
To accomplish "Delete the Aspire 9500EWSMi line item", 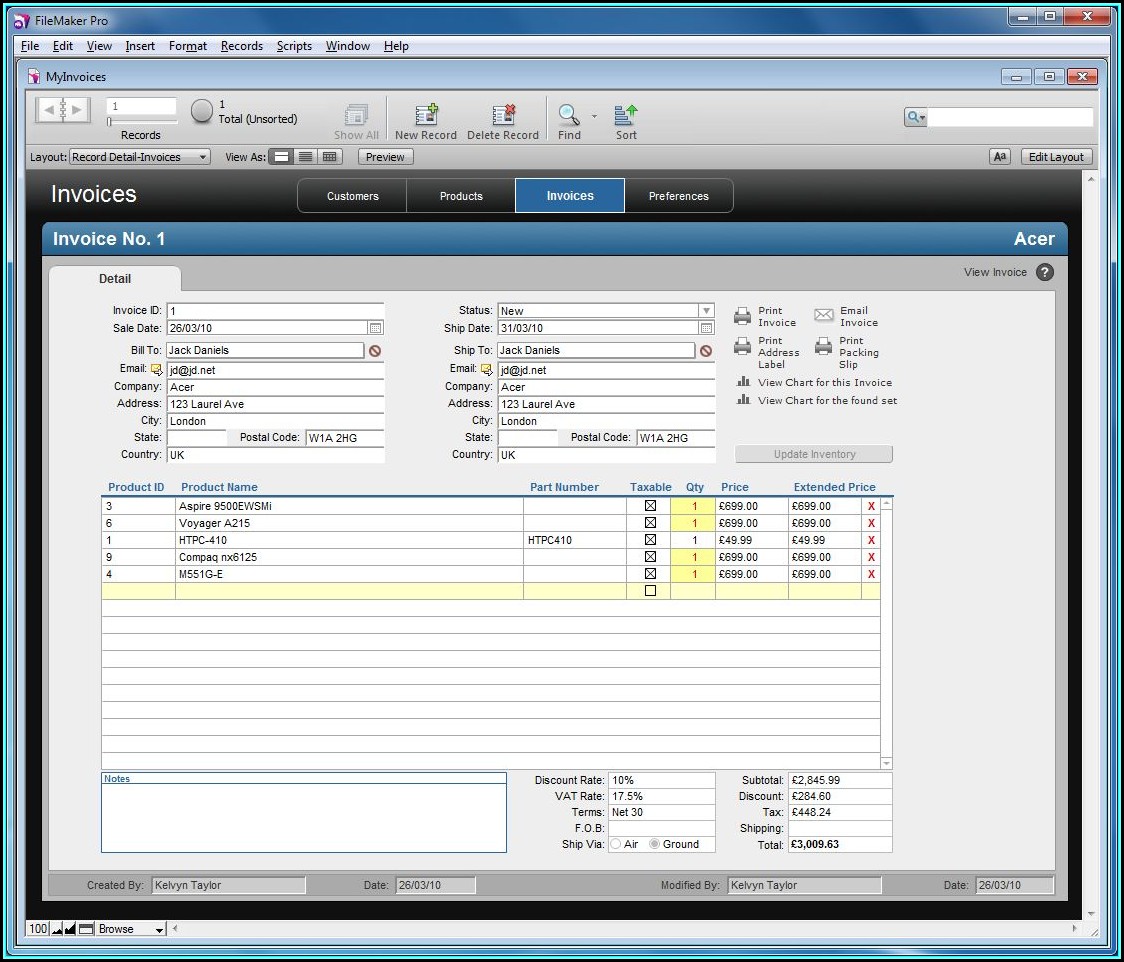I will click(871, 507).
